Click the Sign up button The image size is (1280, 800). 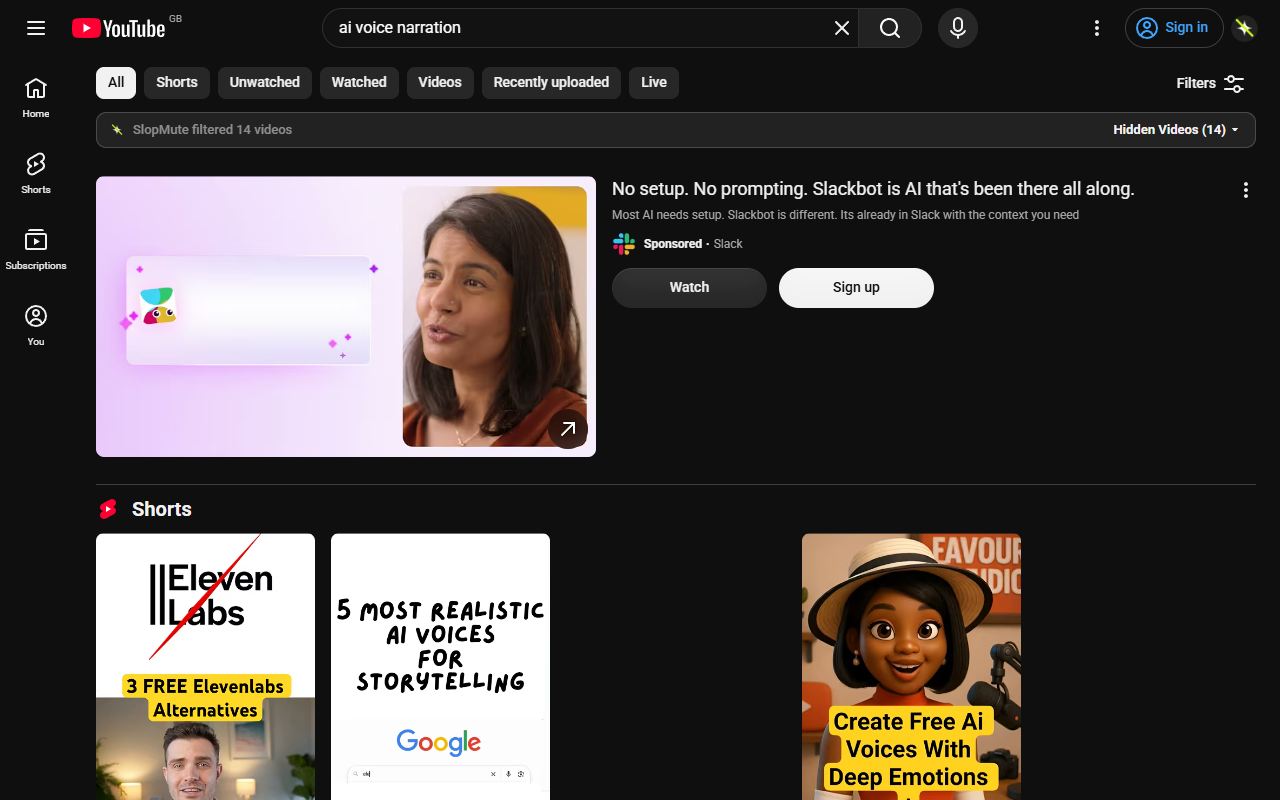[856, 288]
